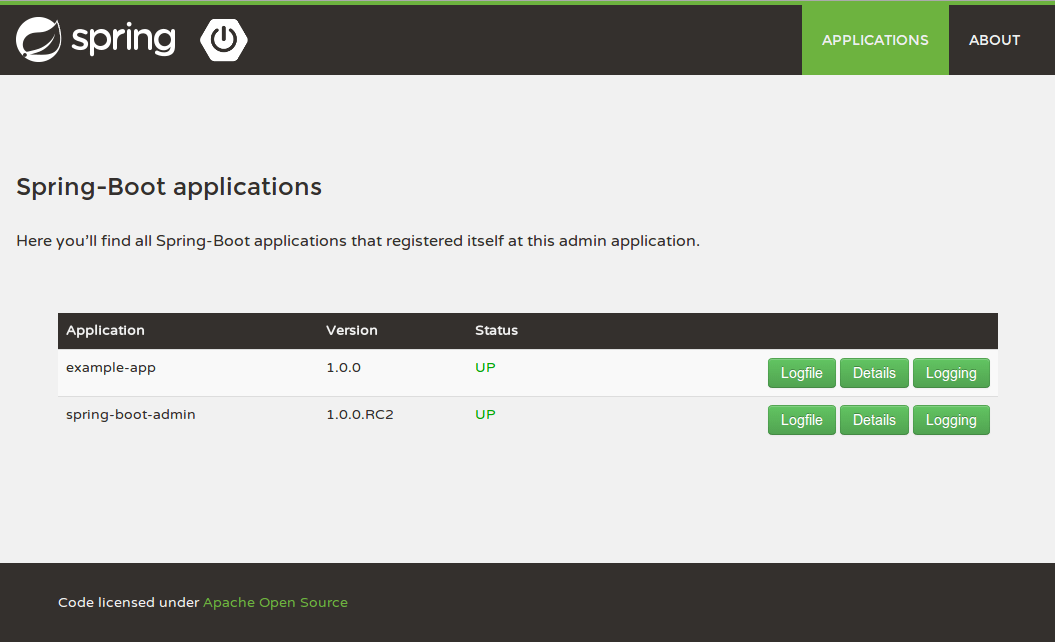Click the Application column header

click(105, 330)
